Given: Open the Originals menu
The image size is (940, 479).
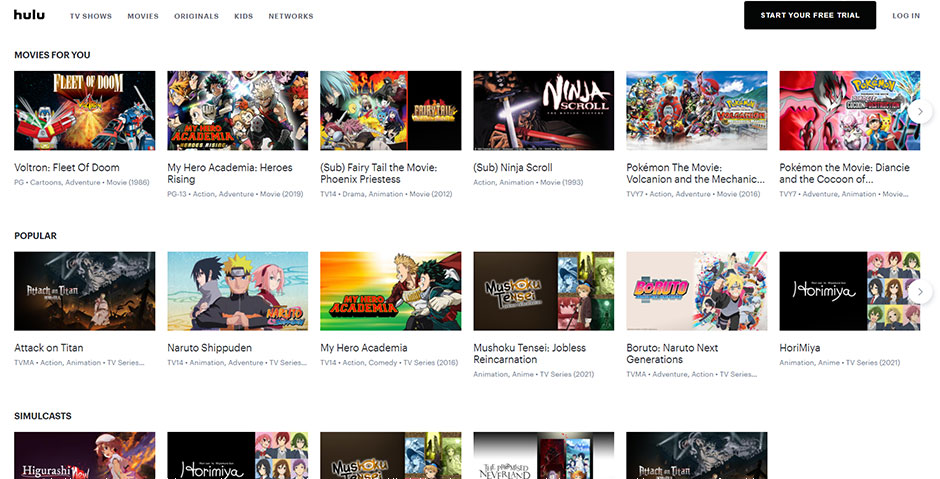Looking at the screenshot, I should coord(196,16).
